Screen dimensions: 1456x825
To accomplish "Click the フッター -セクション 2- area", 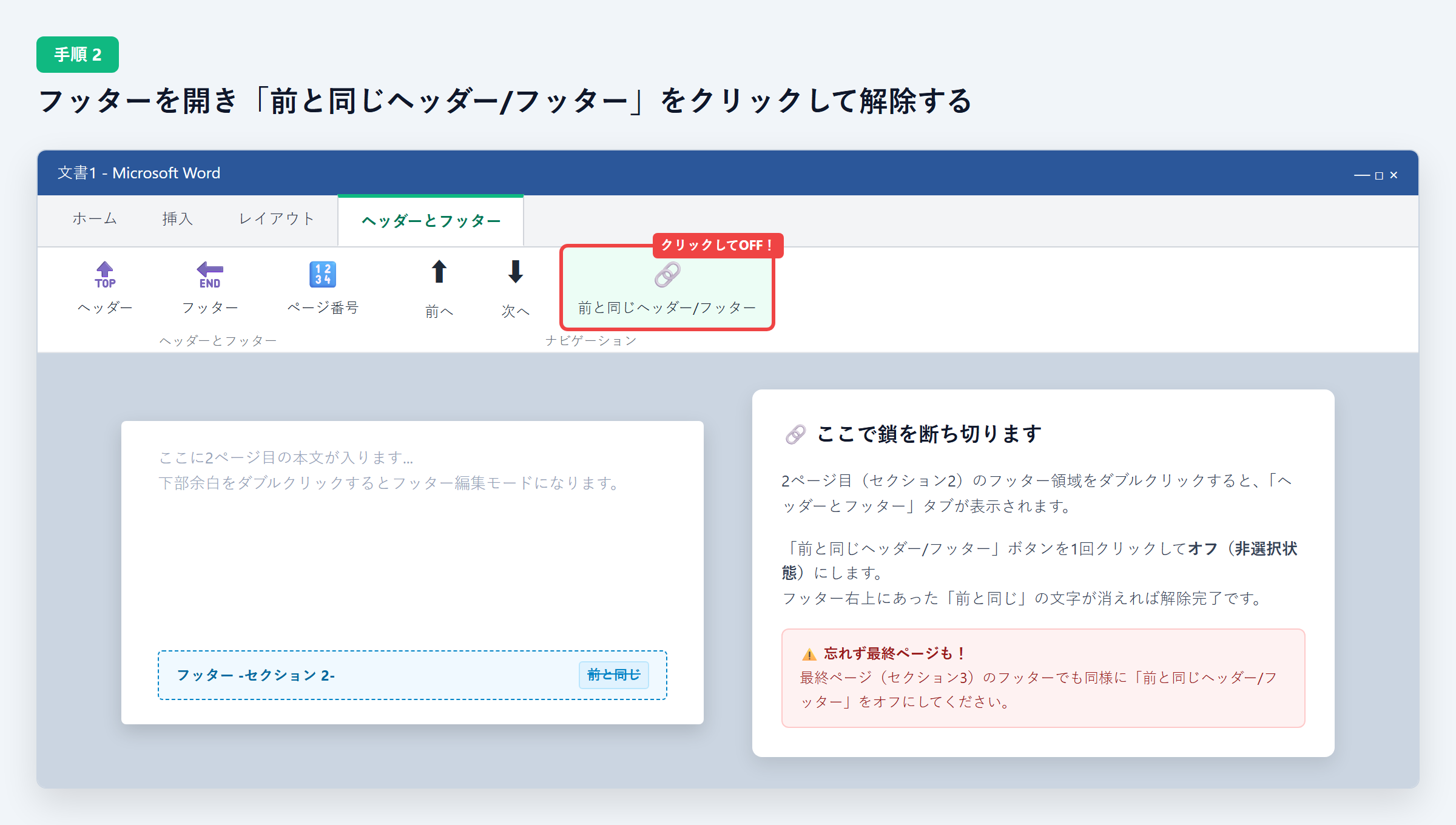I will click(x=413, y=675).
